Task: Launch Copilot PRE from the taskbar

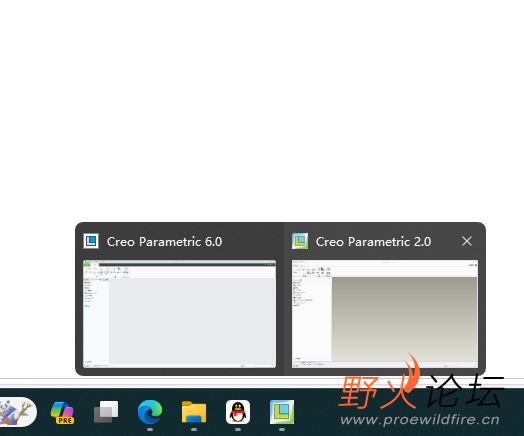Action: 62,413
